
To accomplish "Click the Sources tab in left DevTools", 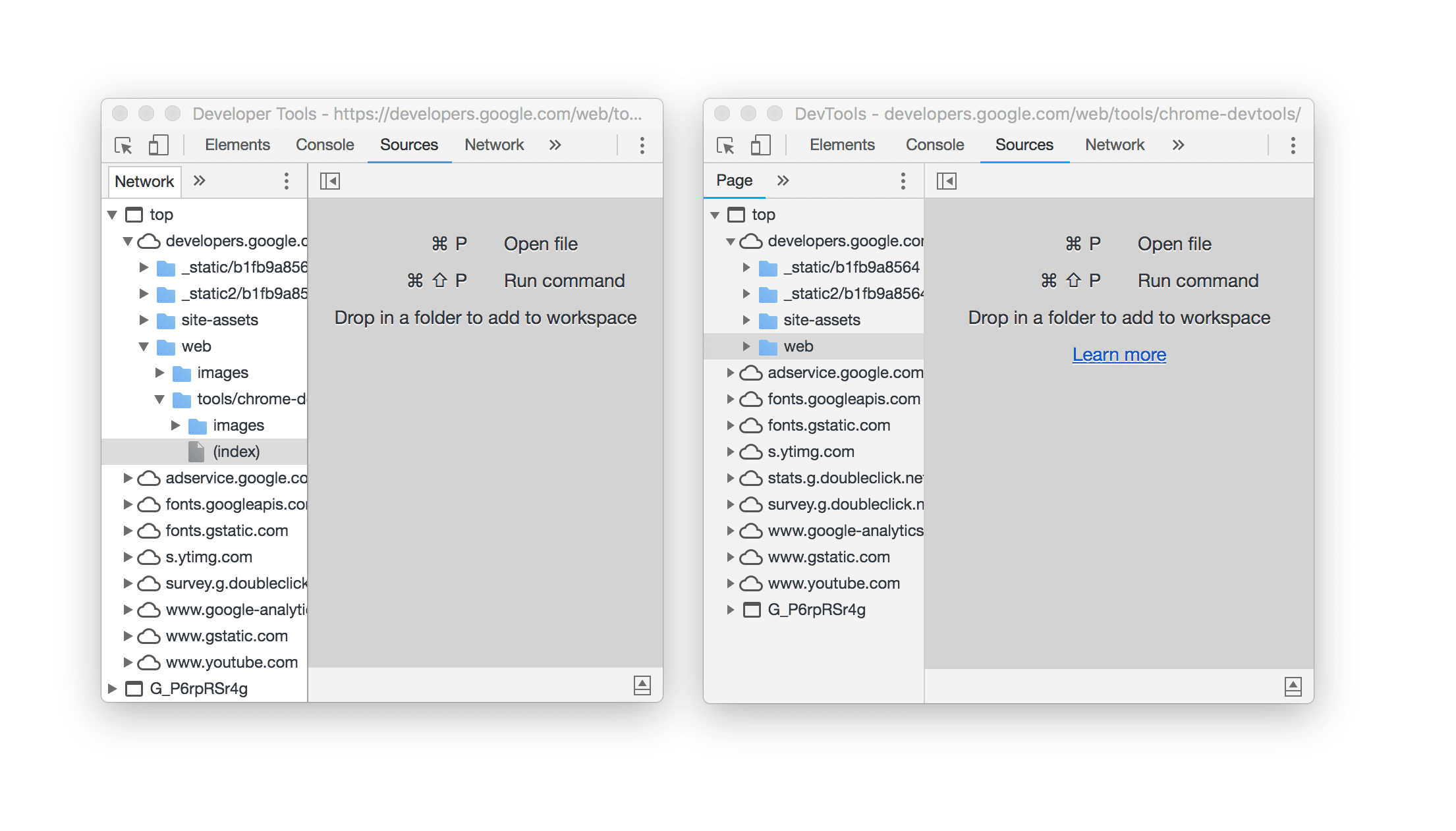I will point(408,145).
